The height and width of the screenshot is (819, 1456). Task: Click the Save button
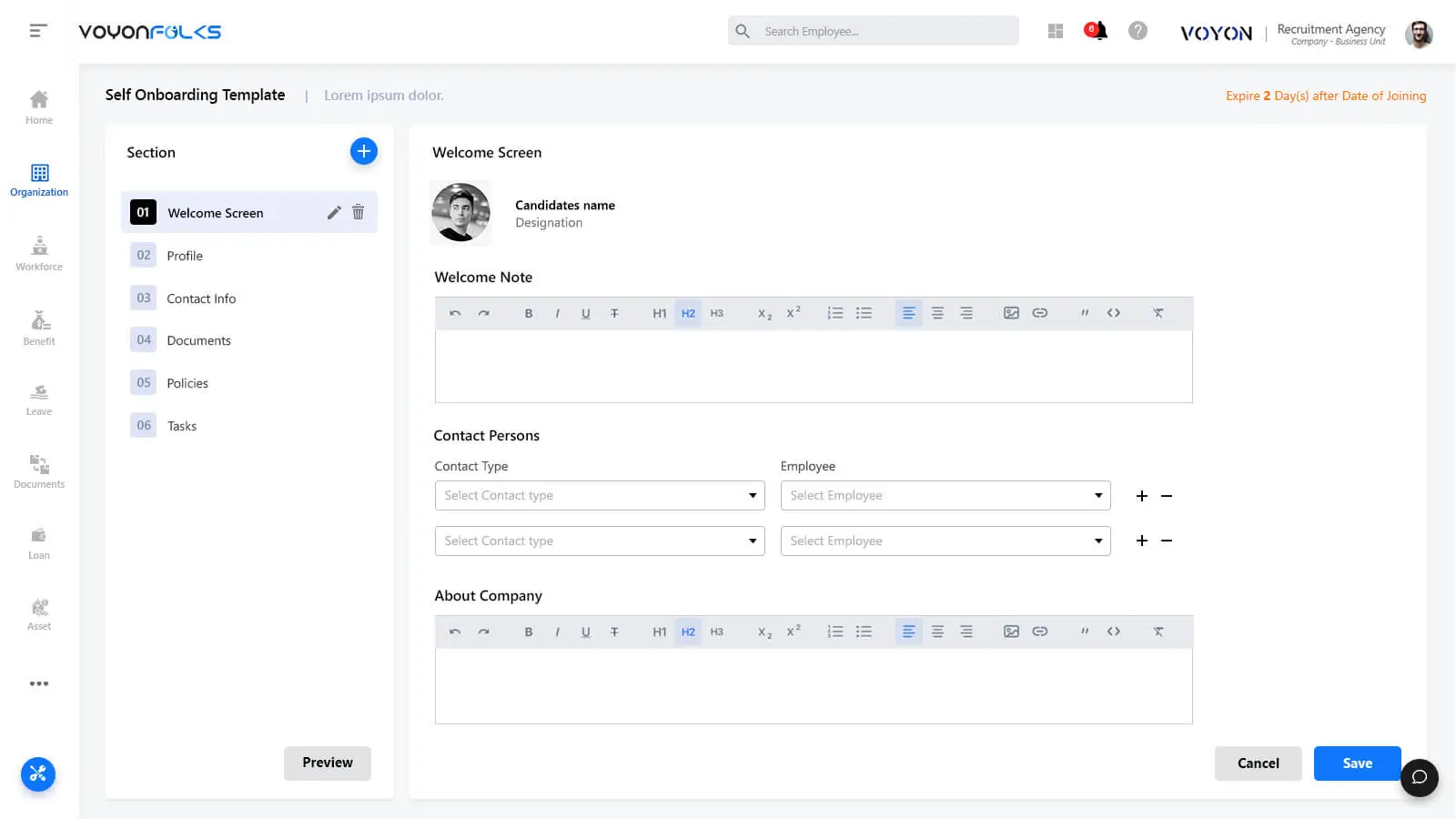1357,763
